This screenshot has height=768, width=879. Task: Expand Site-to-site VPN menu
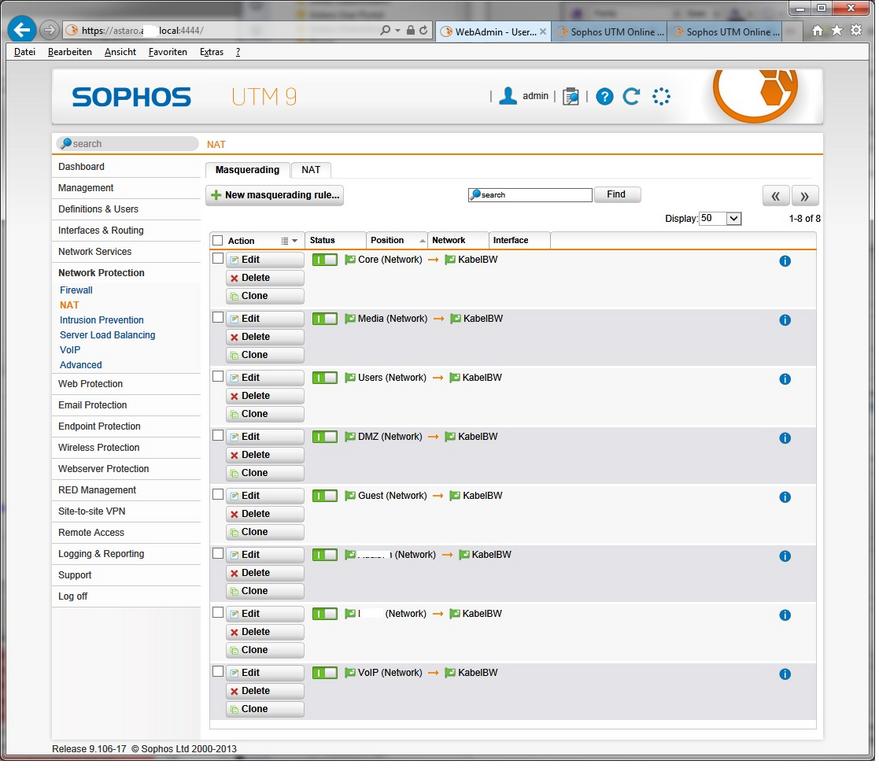pos(92,511)
